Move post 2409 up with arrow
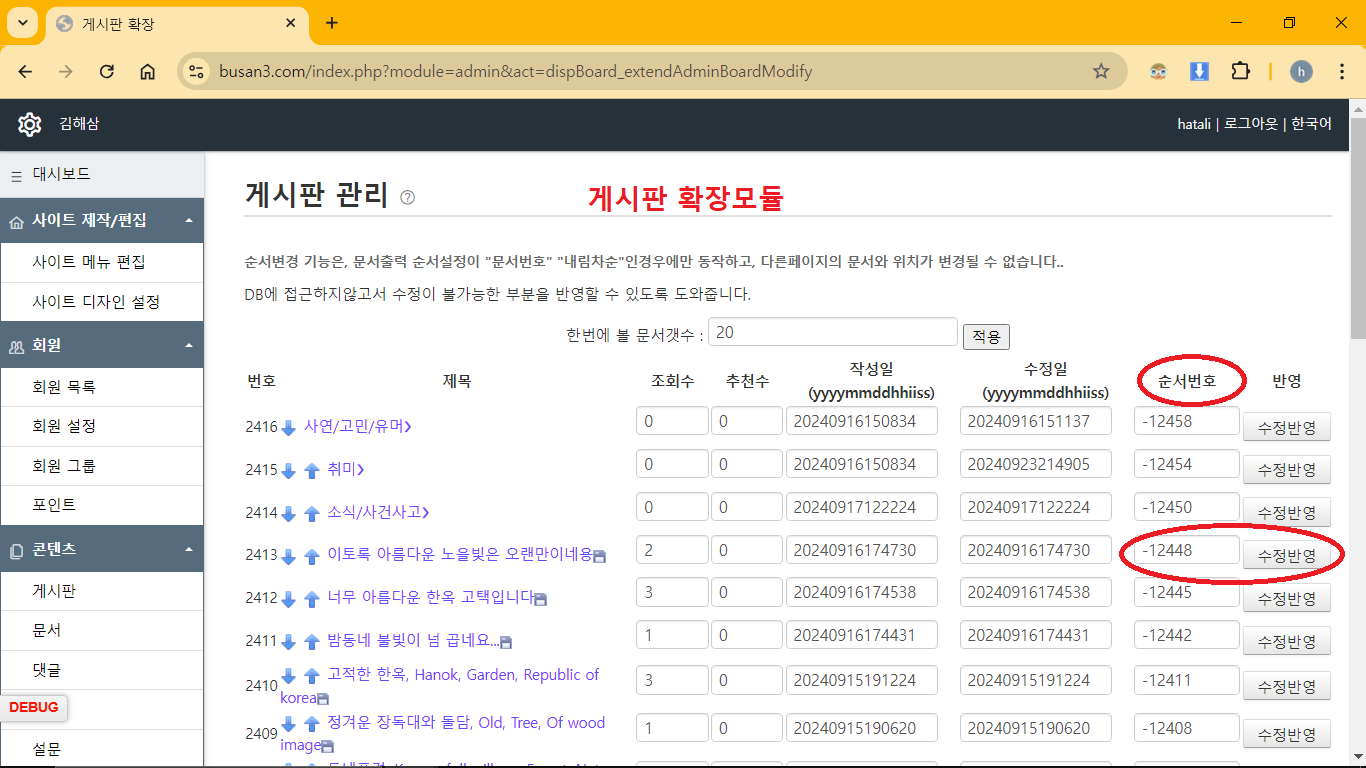Viewport: 1366px width, 768px height. (311, 724)
